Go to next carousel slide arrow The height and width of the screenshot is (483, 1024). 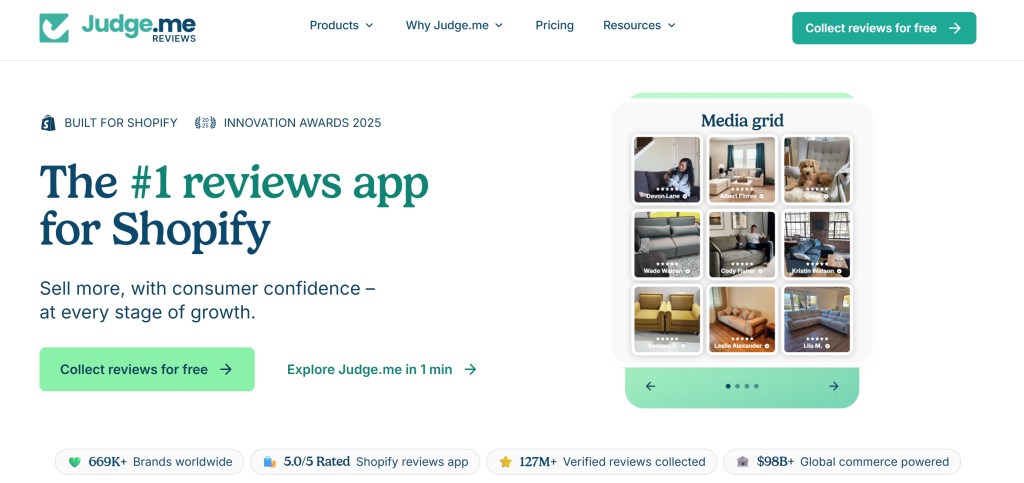click(833, 386)
